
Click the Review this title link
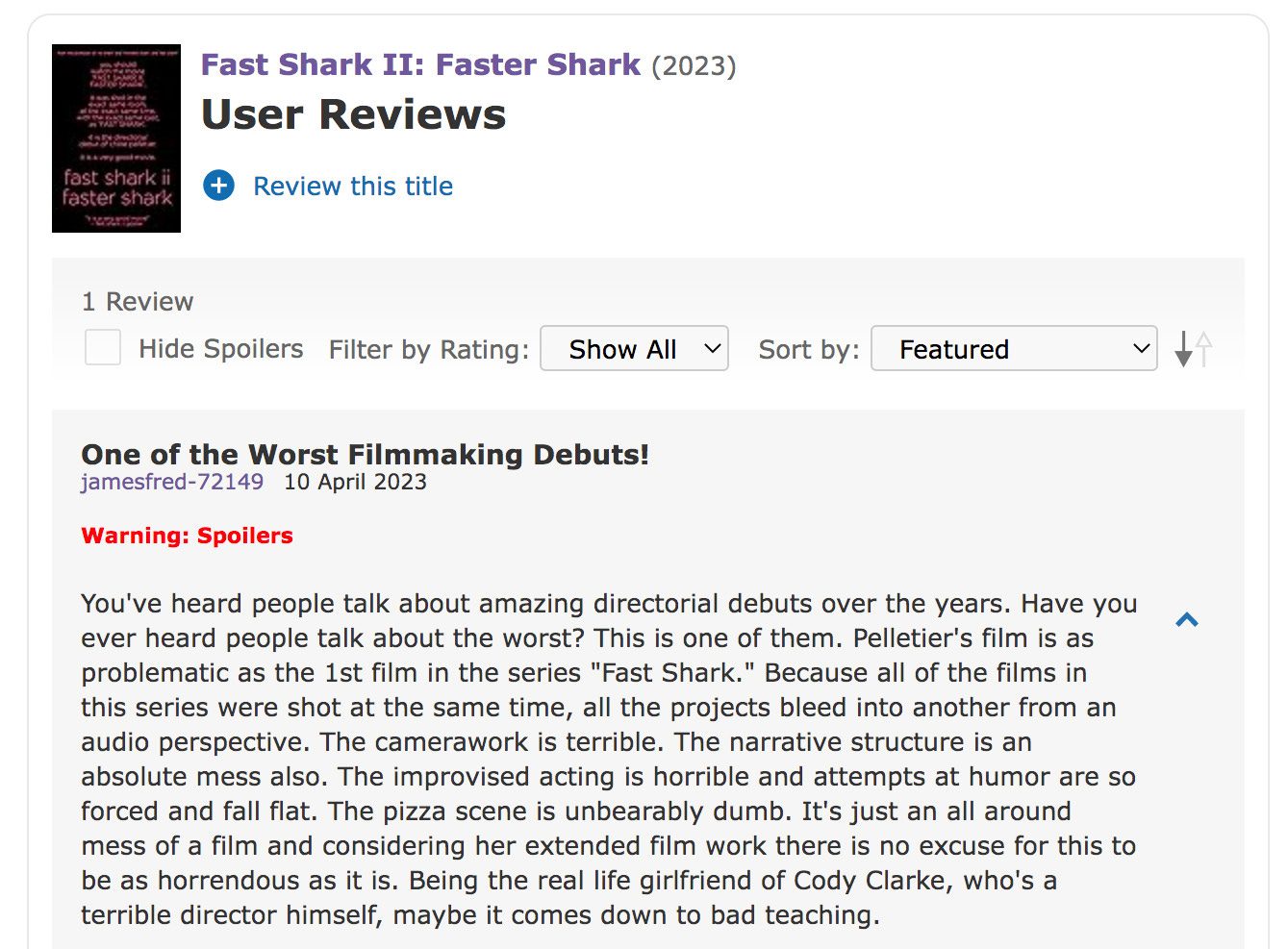pyautogui.click(x=353, y=187)
